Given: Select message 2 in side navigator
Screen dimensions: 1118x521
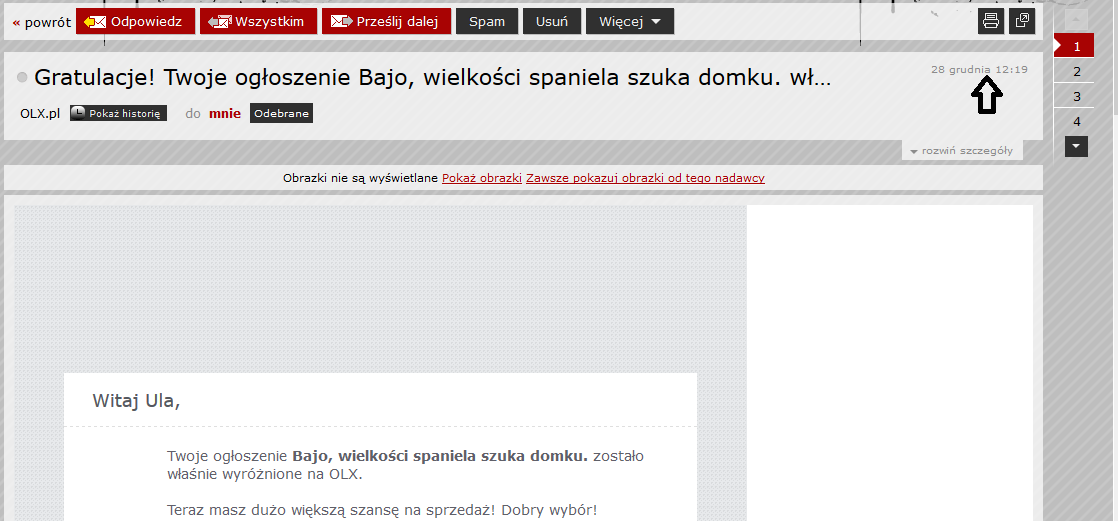Looking at the screenshot, I should tap(1076, 71).
